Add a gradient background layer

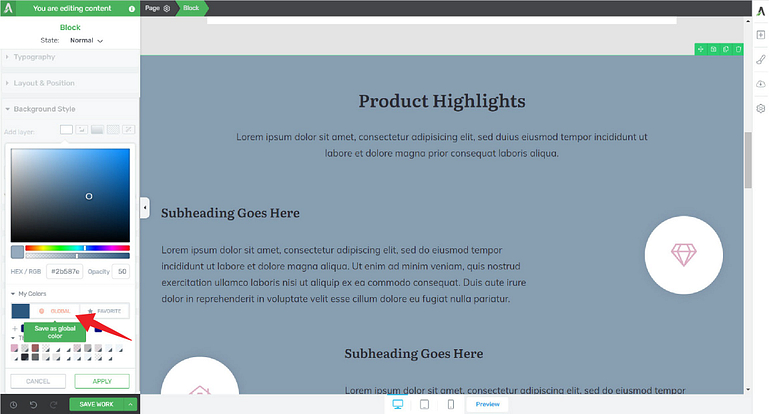(98, 129)
